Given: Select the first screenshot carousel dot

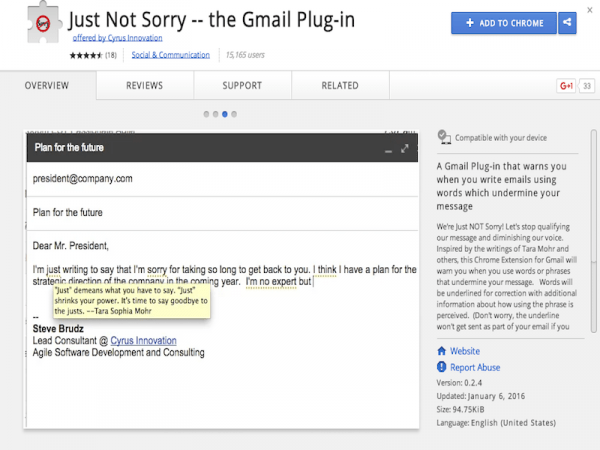Looking at the screenshot, I should click(206, 114).
